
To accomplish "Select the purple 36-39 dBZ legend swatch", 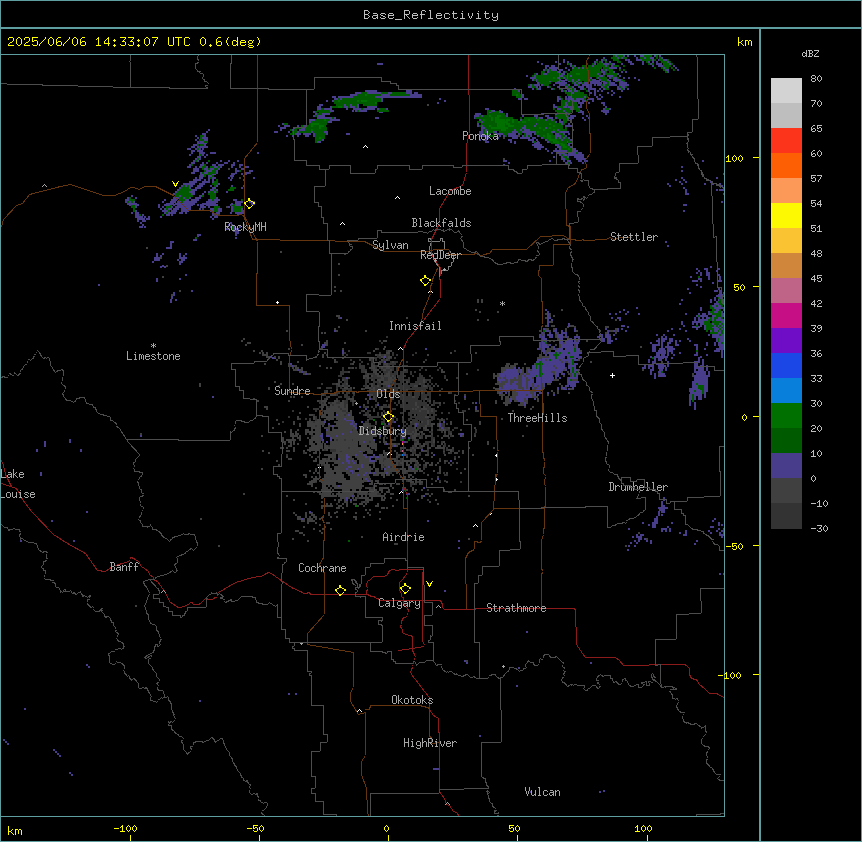I will (786, 341).
